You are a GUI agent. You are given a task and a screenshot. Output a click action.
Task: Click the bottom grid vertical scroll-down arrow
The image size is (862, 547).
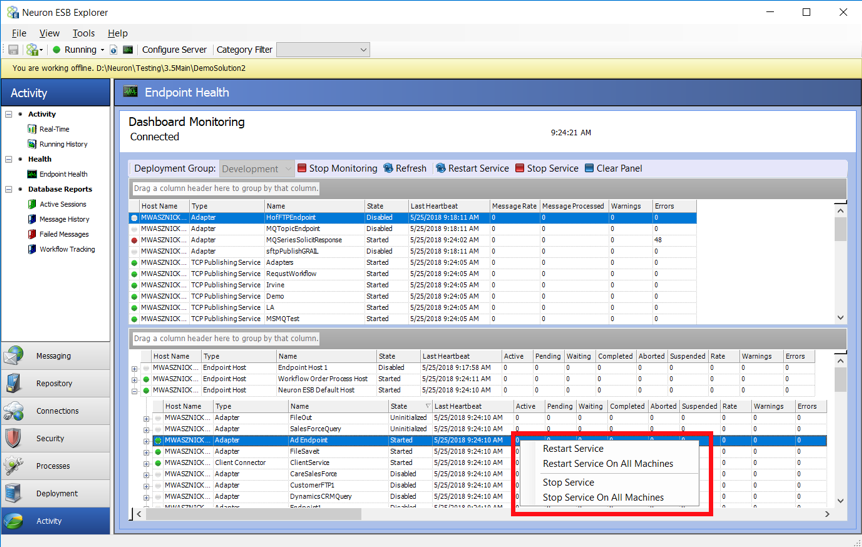tap(840, 501)
